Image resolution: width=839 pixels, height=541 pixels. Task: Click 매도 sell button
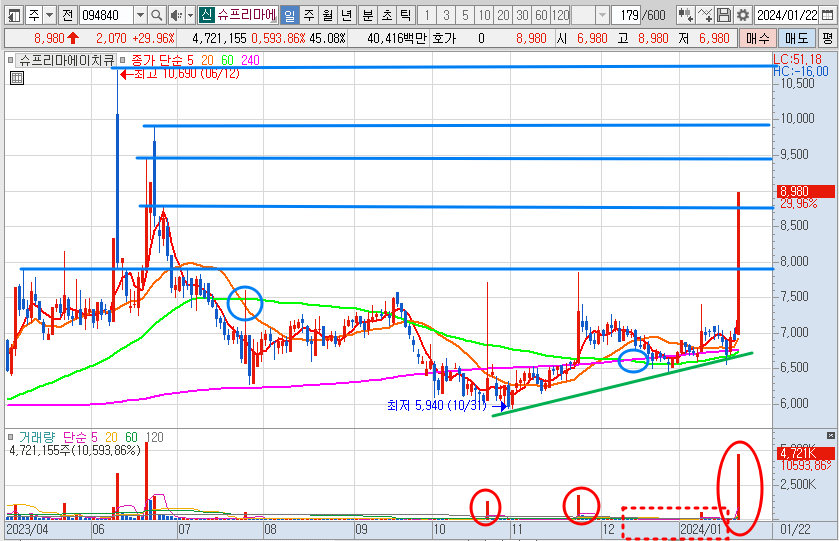(x=796, y=38)
